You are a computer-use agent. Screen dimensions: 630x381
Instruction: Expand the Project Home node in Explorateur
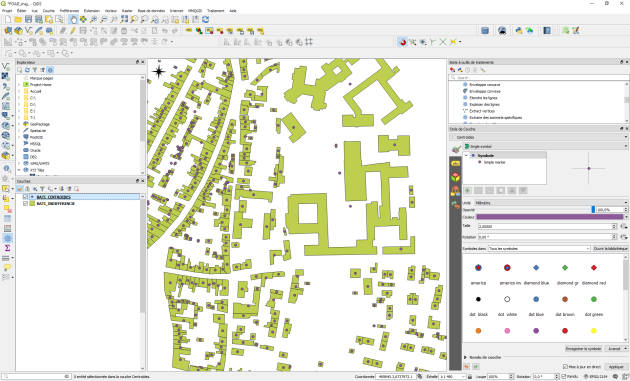pos(18,85)
